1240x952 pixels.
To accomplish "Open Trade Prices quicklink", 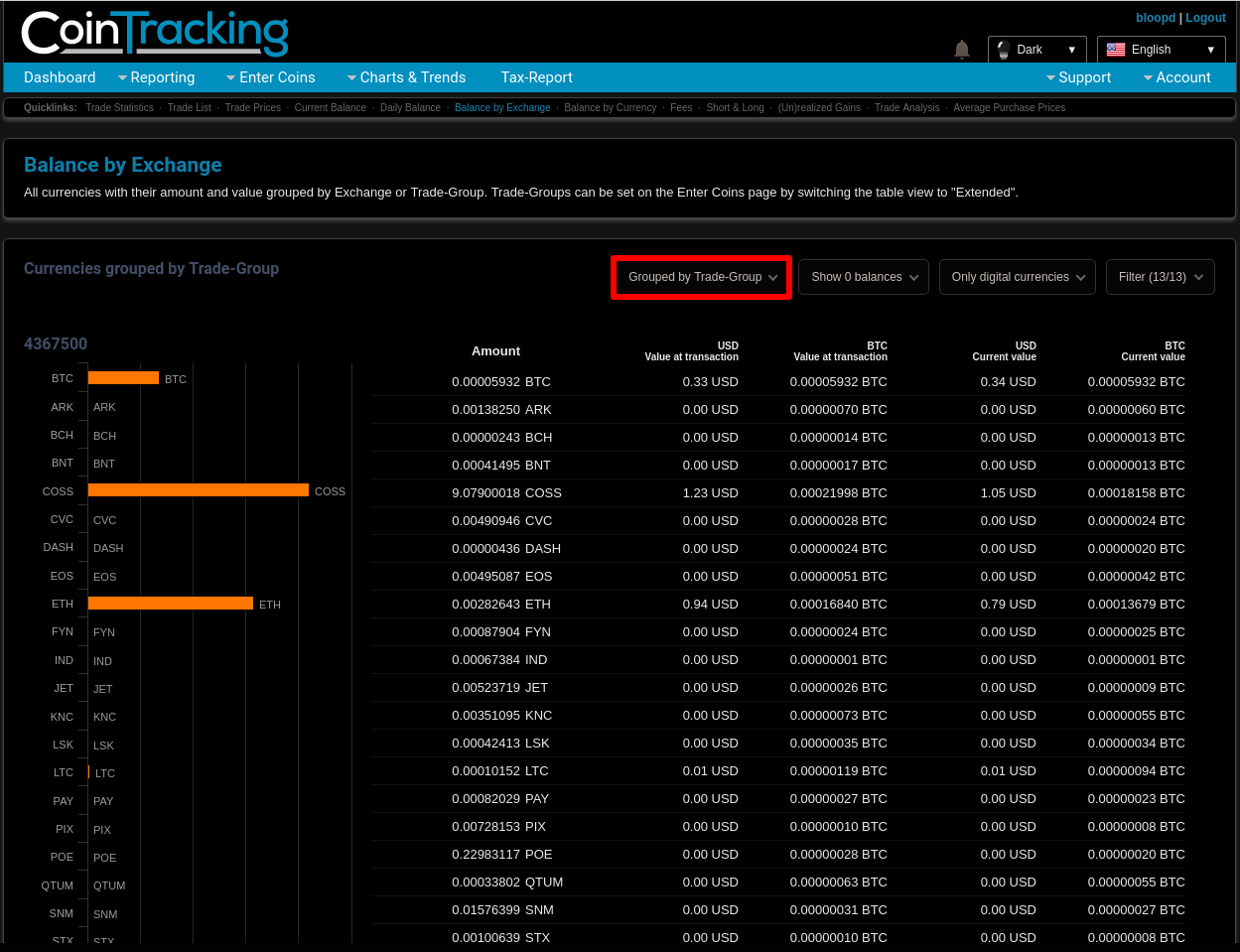I will pyautogui.click(x=253, y=107).
